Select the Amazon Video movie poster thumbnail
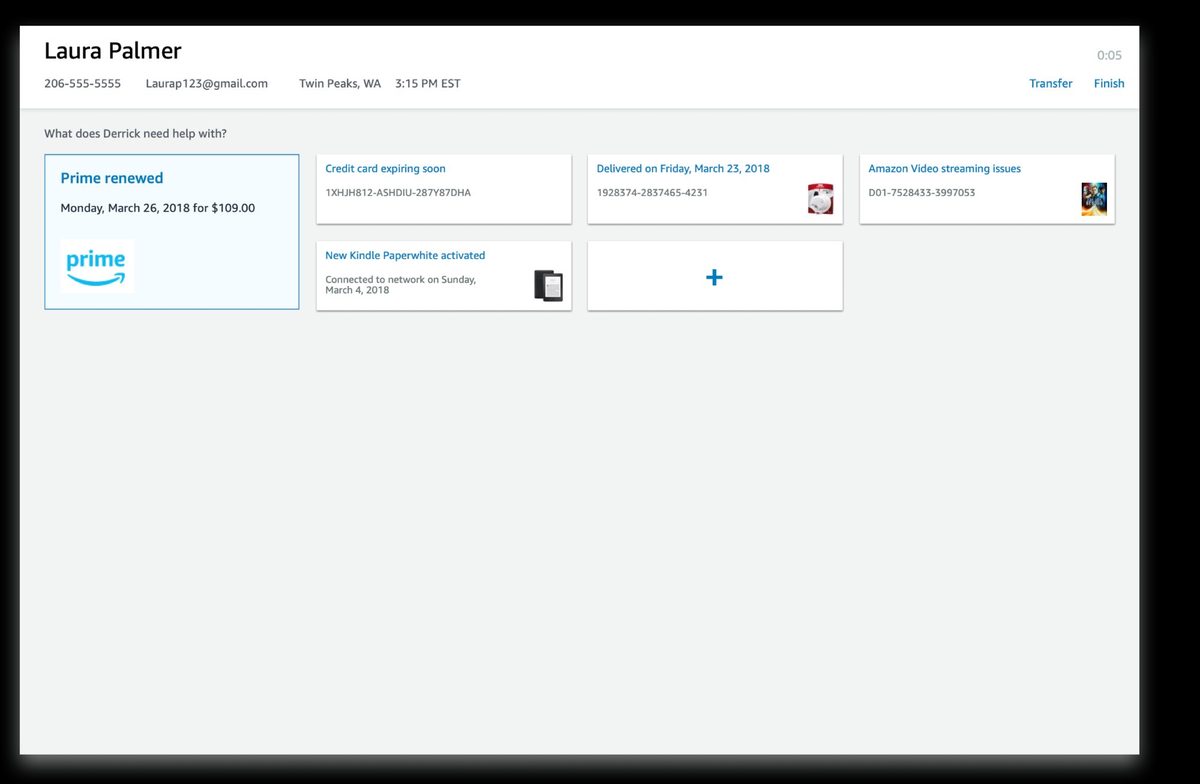 1093,198
